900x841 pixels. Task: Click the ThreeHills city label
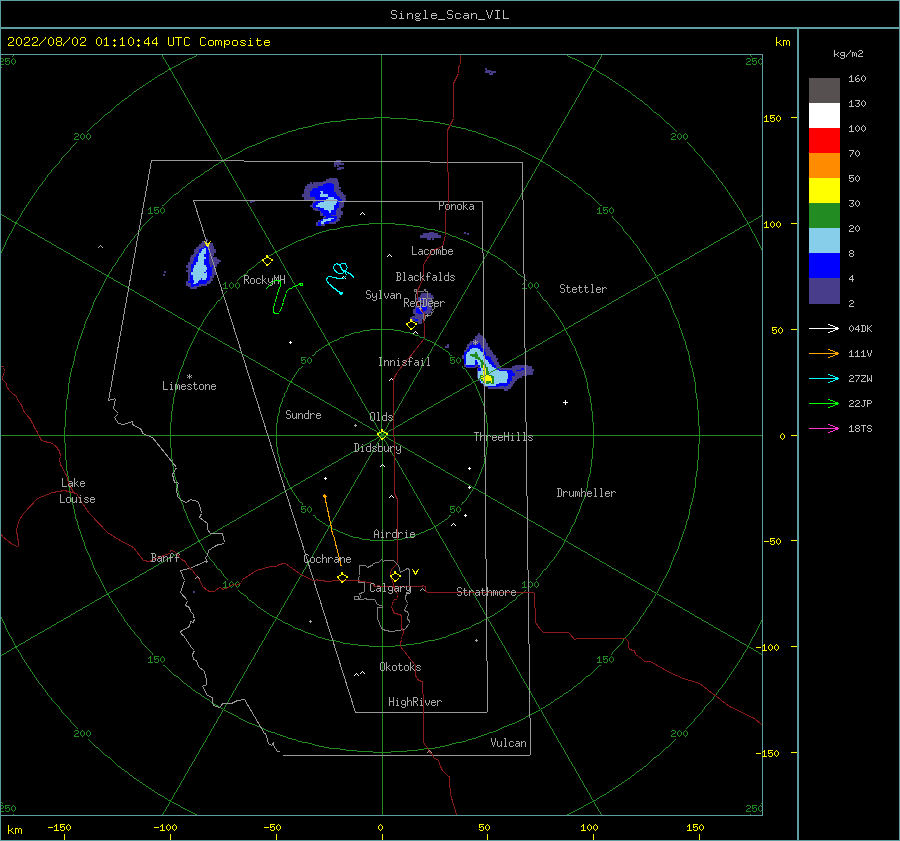503,437
